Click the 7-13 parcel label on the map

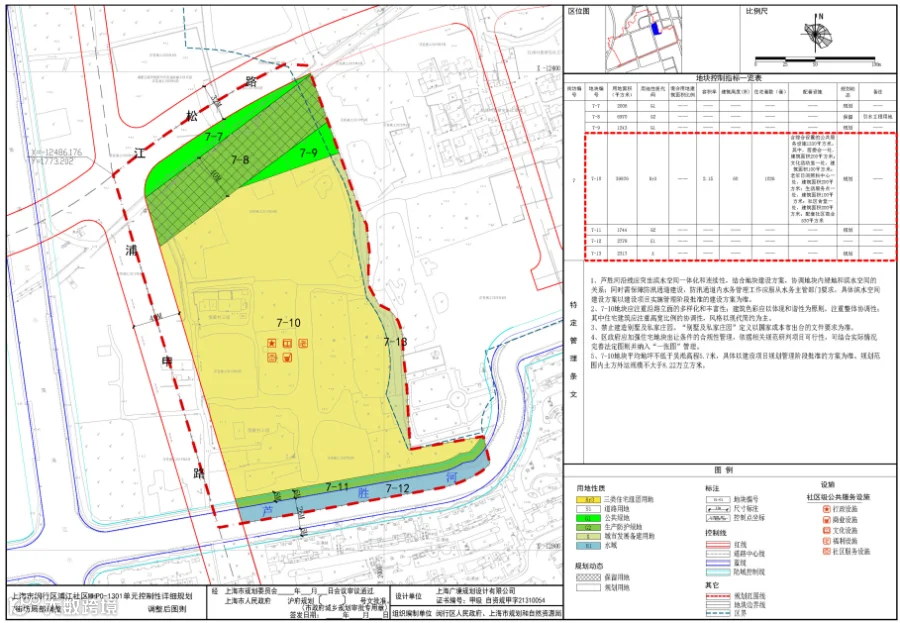pos(395,342)
